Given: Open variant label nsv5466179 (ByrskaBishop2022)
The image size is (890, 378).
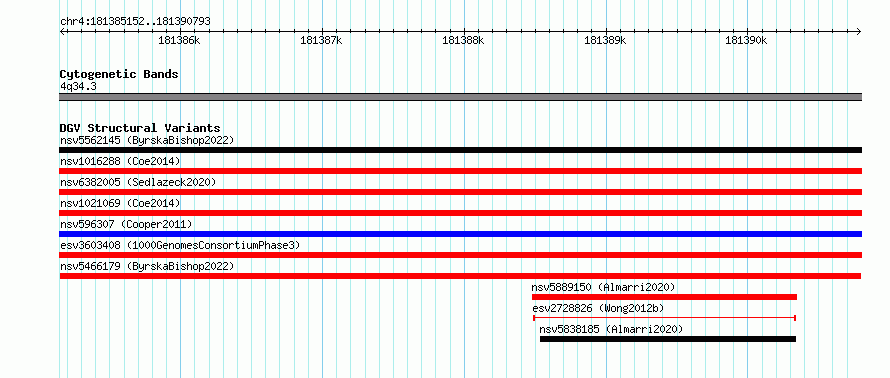Looking at the screenshot, I should (x=147, y=266).
